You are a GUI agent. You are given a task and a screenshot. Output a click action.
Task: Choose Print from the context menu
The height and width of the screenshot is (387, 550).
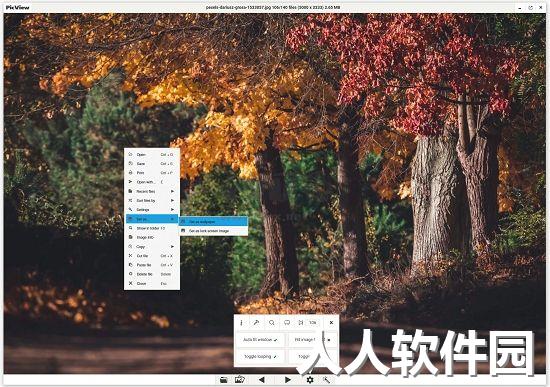152,173
